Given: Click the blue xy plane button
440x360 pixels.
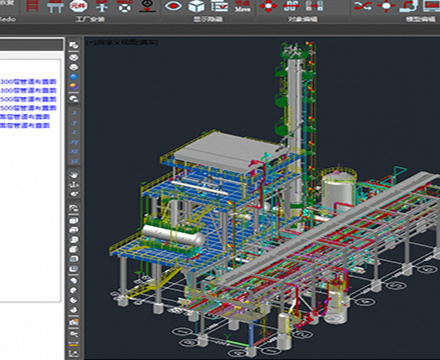Looking at the screenshot, I should [x=74, y=142].
